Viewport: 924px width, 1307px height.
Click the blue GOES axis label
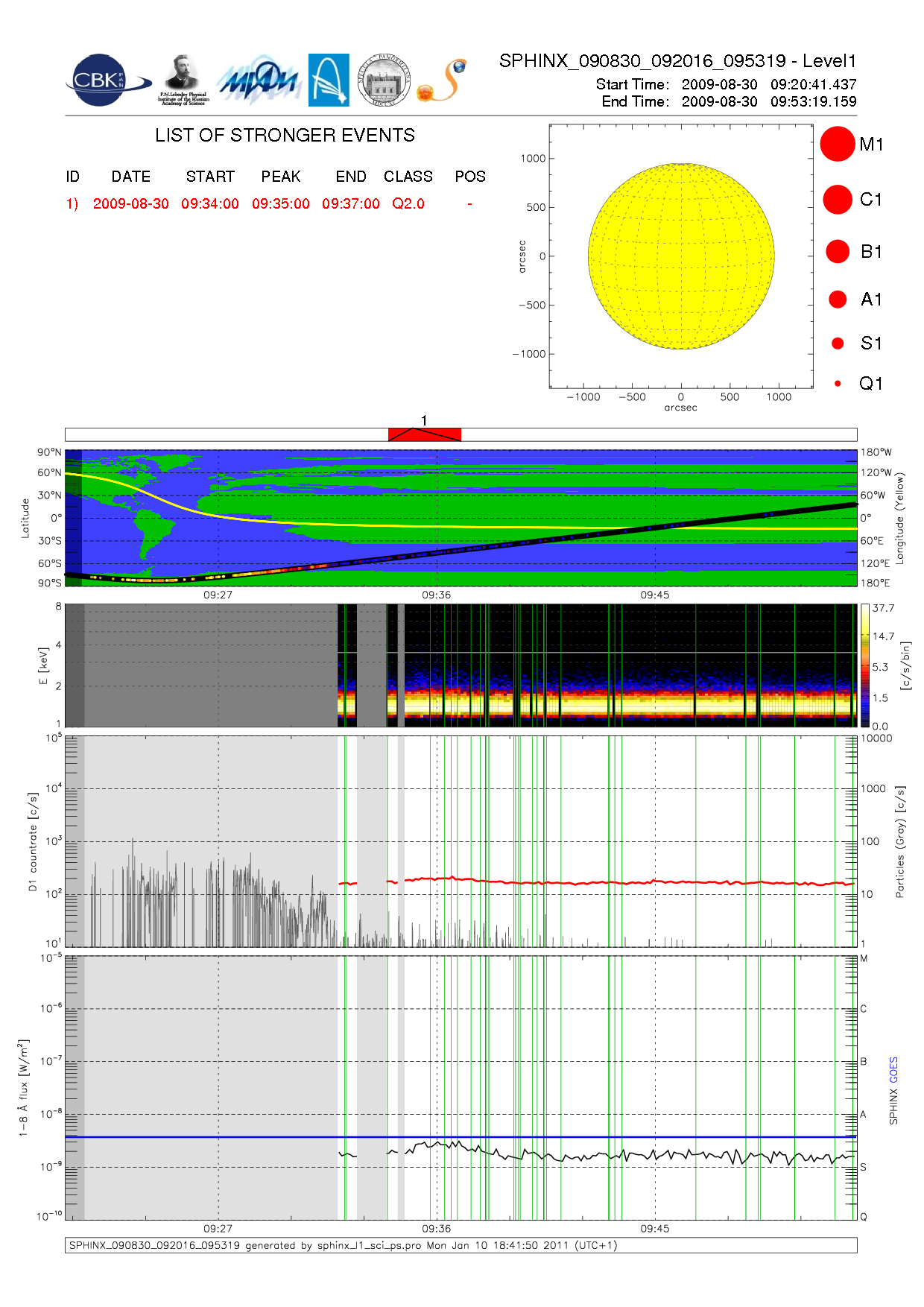893,1069
